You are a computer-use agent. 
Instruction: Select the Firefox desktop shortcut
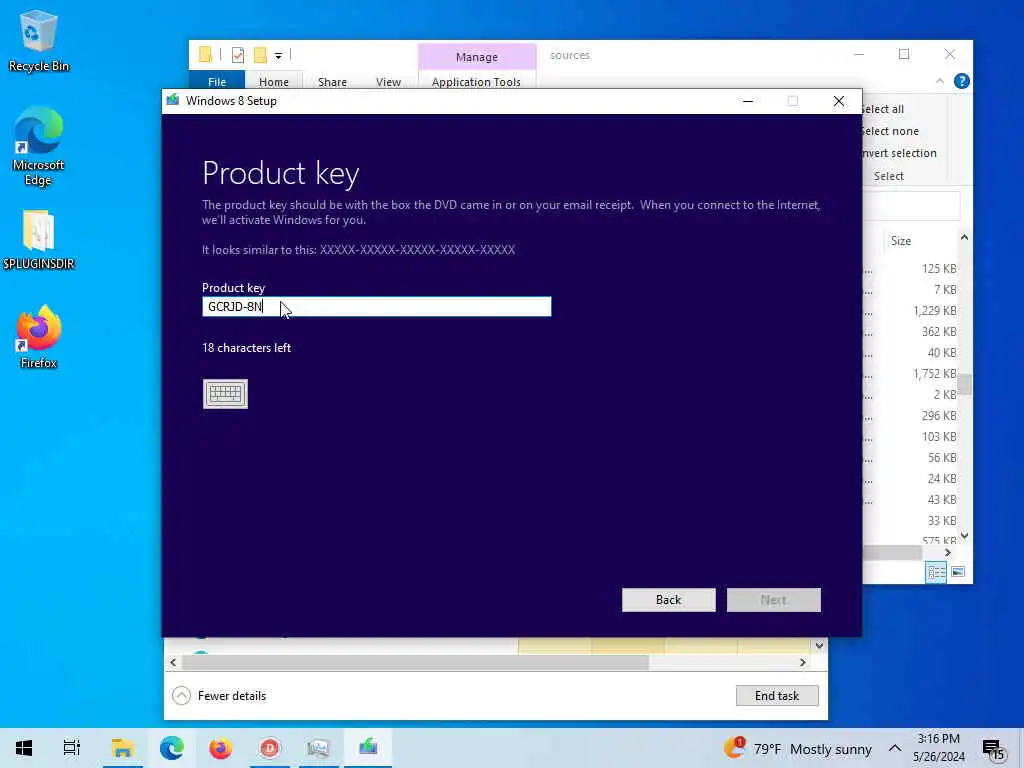pyautogui.click(x=39, y=338)
